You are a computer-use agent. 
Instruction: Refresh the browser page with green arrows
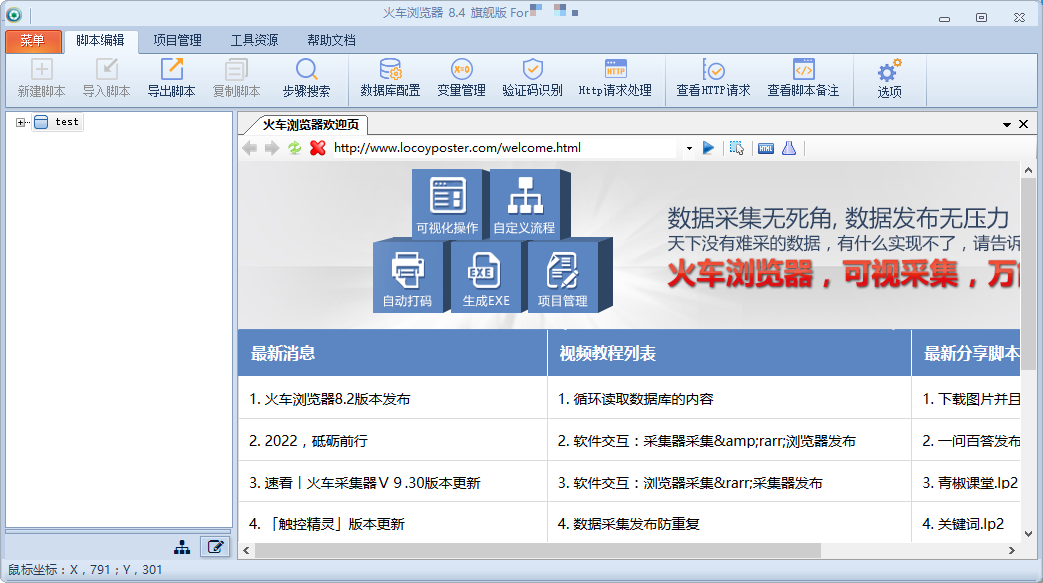pyautogui.click(x=295, y=148)
